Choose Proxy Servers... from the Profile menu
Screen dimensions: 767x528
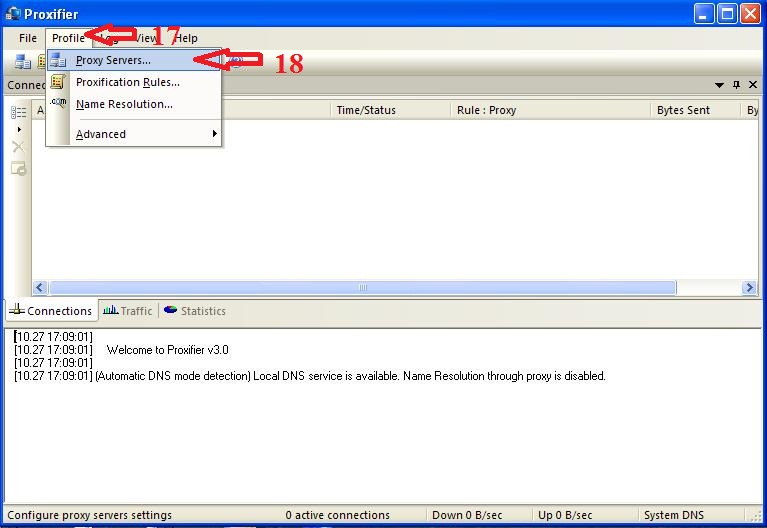point(134,60)
